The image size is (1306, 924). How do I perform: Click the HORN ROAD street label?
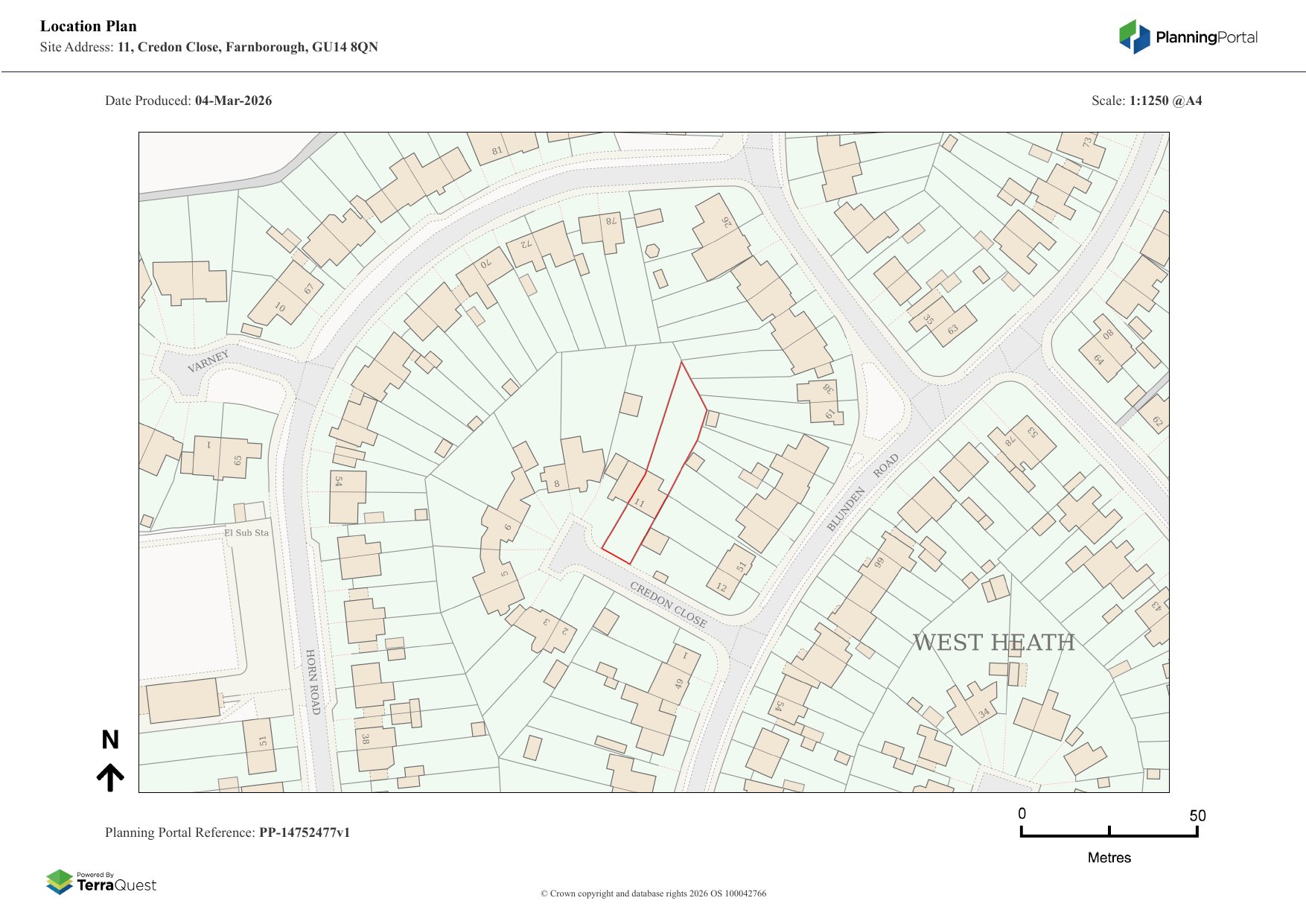[x=313, y=681]
